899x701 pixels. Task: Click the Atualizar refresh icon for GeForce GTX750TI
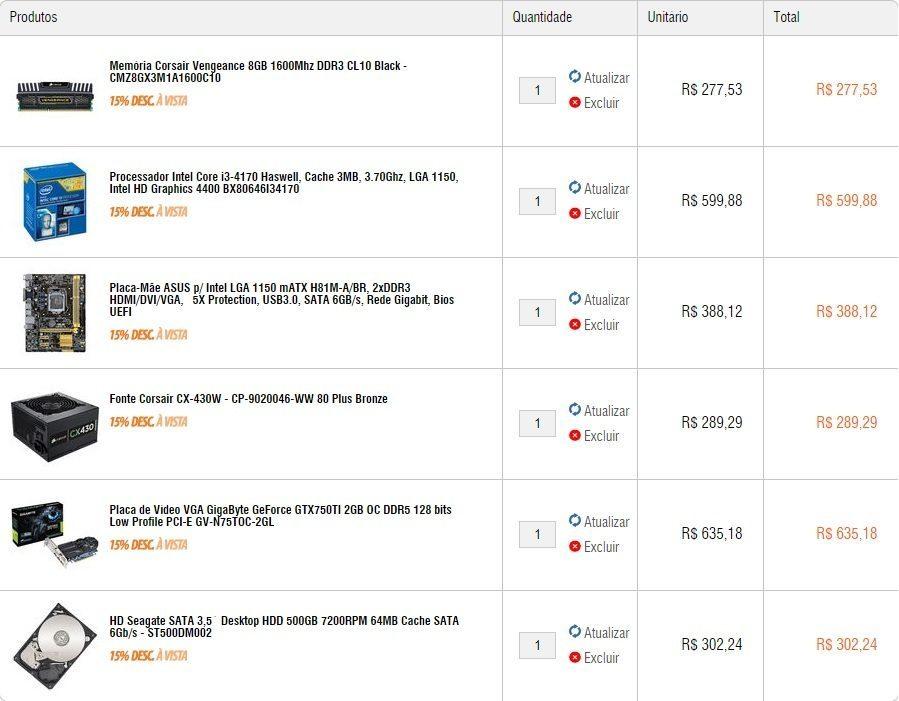575,520
